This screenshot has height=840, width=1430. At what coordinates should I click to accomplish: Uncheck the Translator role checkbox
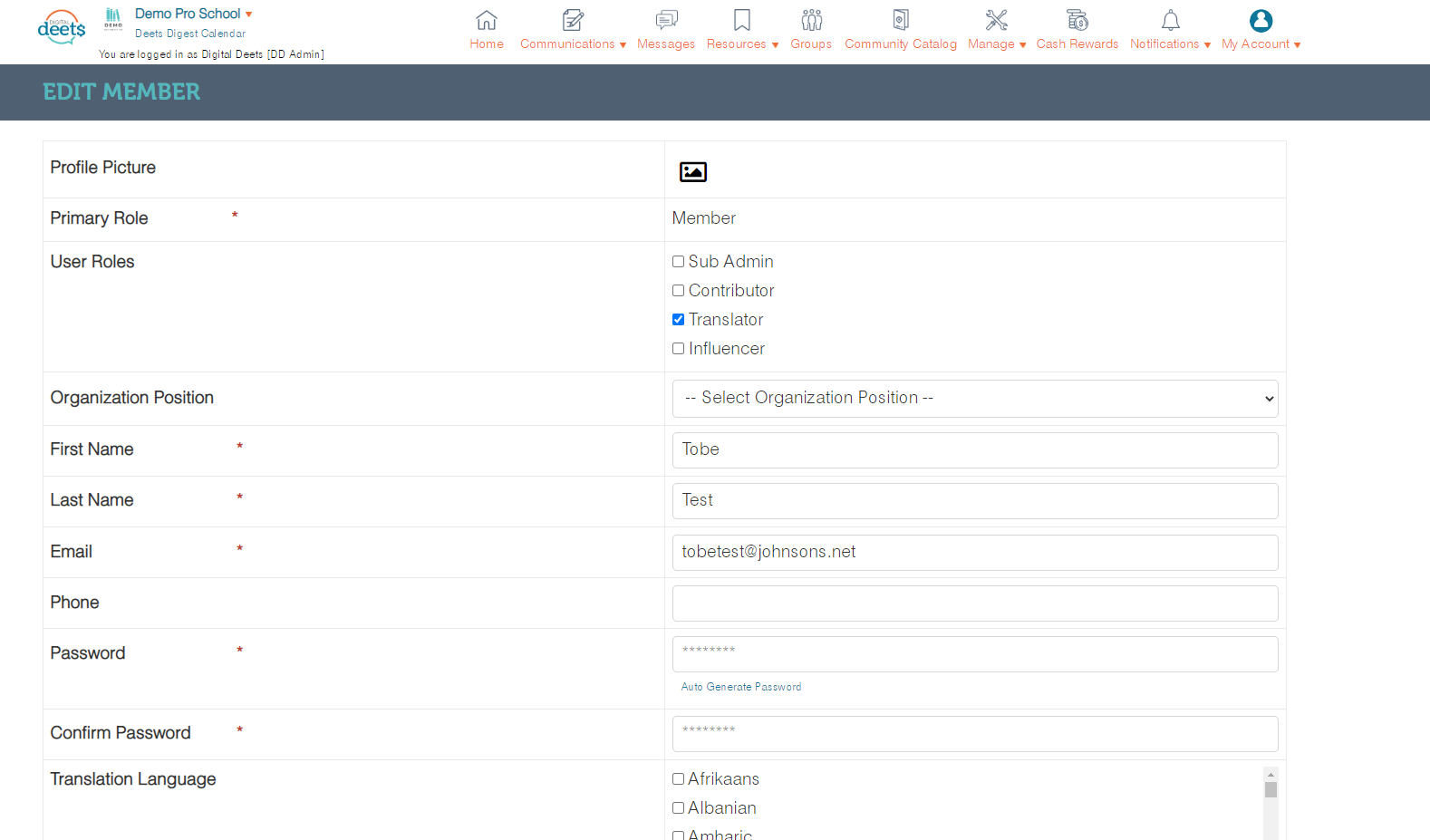coord(678,320)
